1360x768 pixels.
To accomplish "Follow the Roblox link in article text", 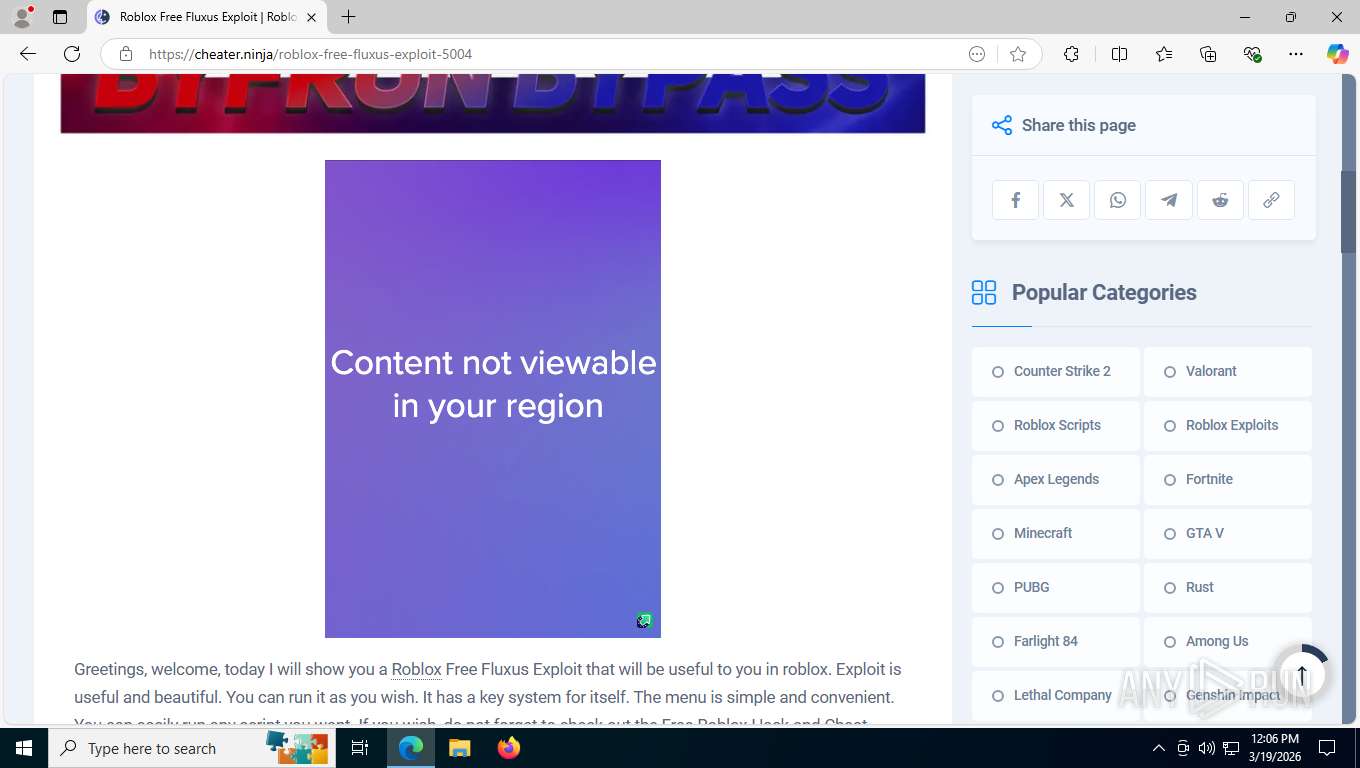I will pos(416,670).
